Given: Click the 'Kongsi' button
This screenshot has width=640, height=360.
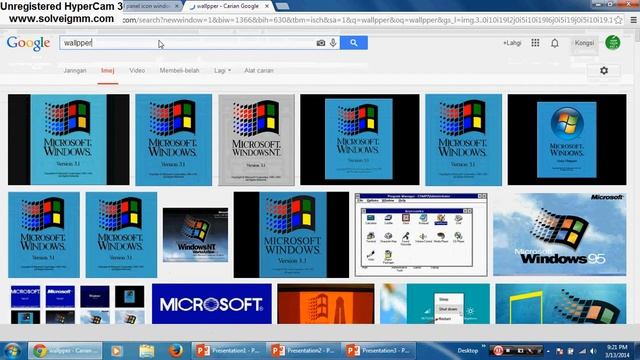Looking at the screenshot, I should point(584,43).
